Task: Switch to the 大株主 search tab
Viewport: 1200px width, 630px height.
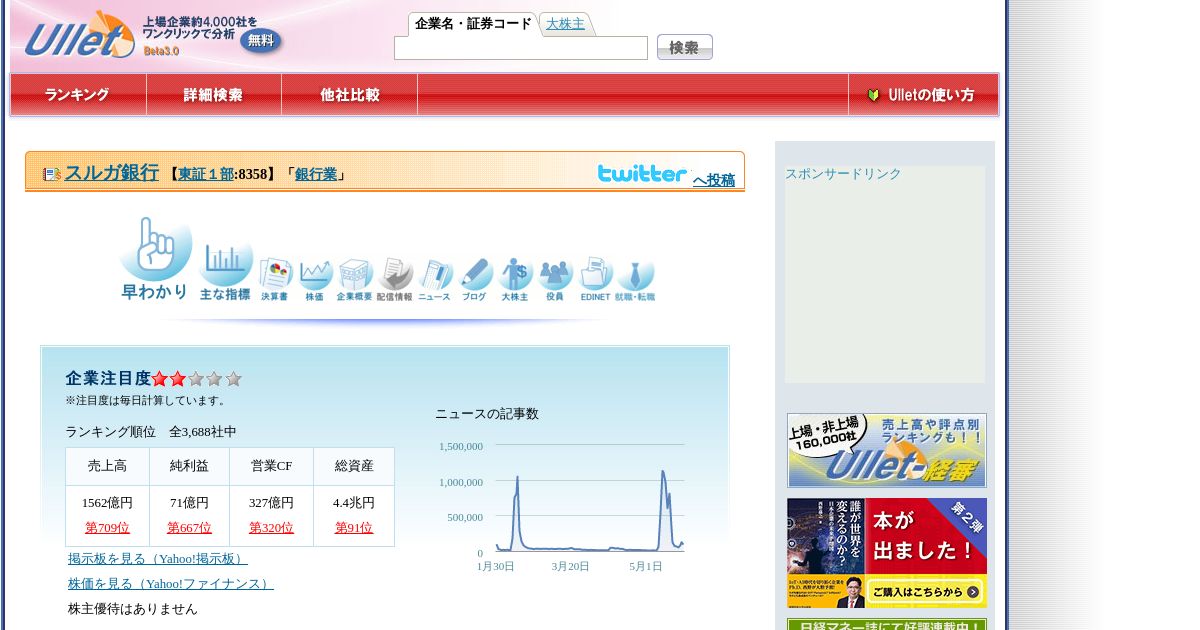Action: click(566, 24)
